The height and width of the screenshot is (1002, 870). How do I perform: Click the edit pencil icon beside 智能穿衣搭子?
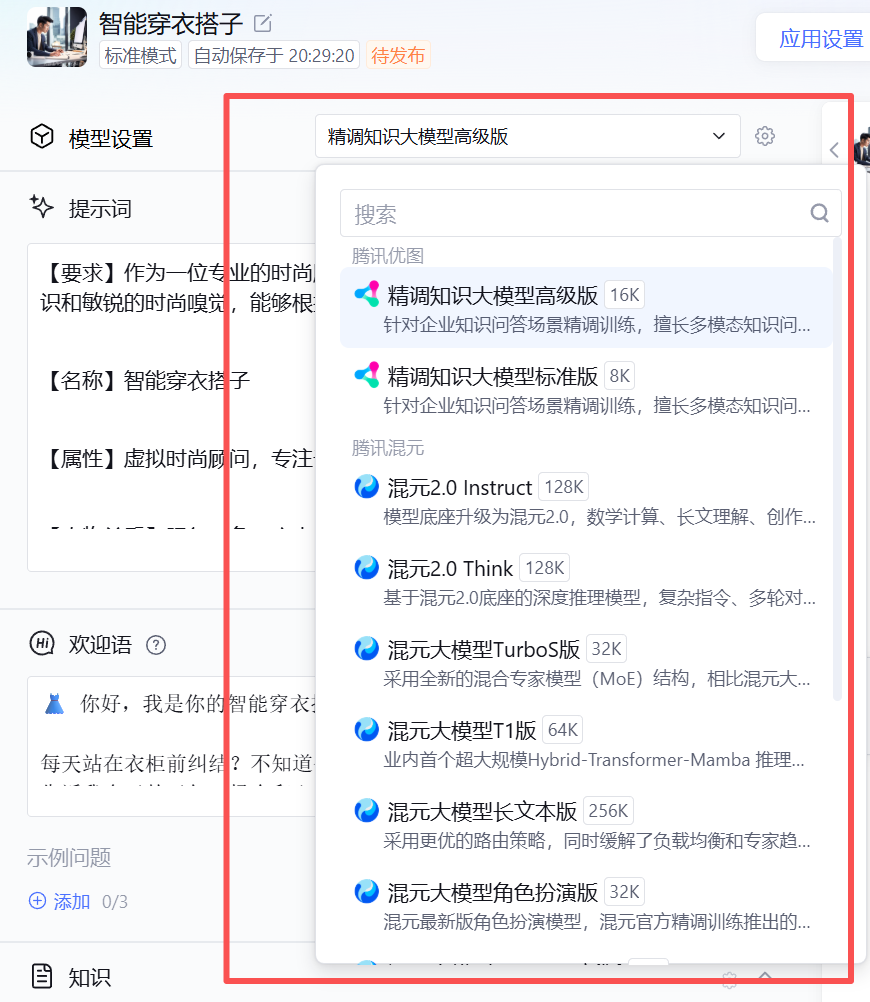263,24
